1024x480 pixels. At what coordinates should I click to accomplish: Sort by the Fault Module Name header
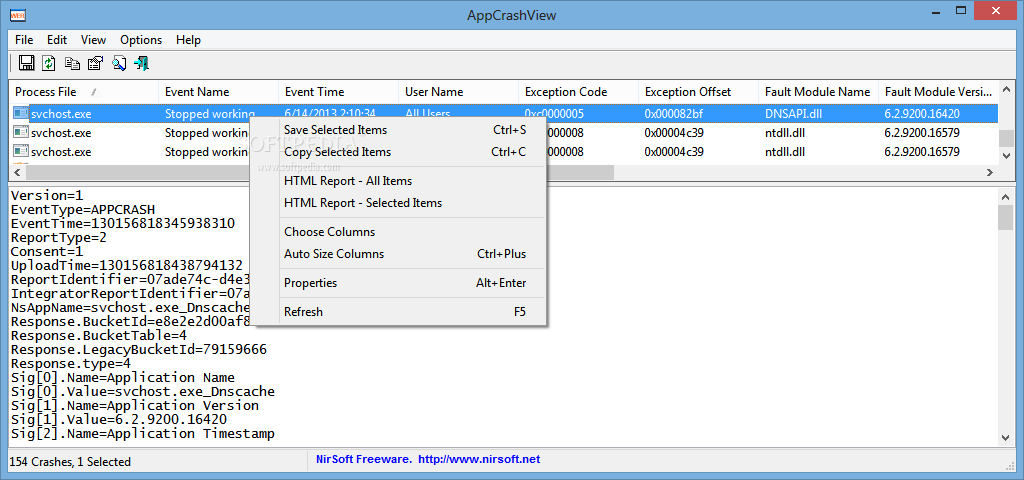[x=819, y=92]
